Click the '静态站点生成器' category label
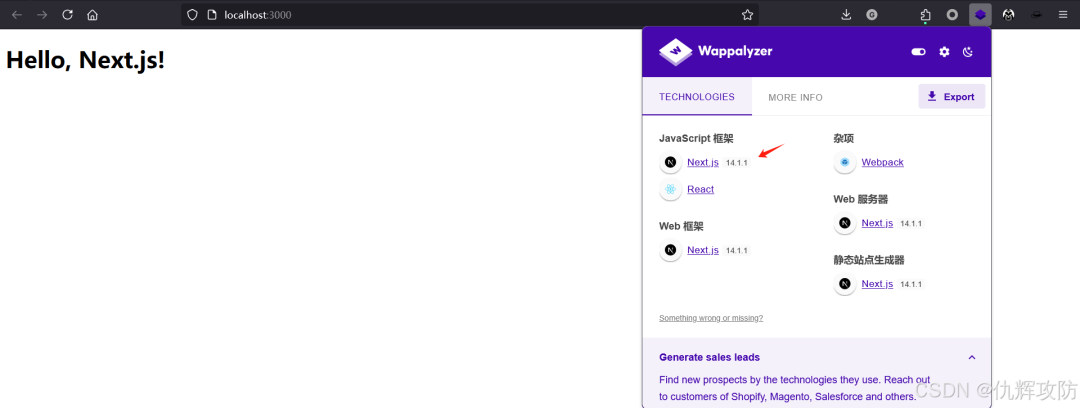This screenshot has width=1080, height=408. 869,260
